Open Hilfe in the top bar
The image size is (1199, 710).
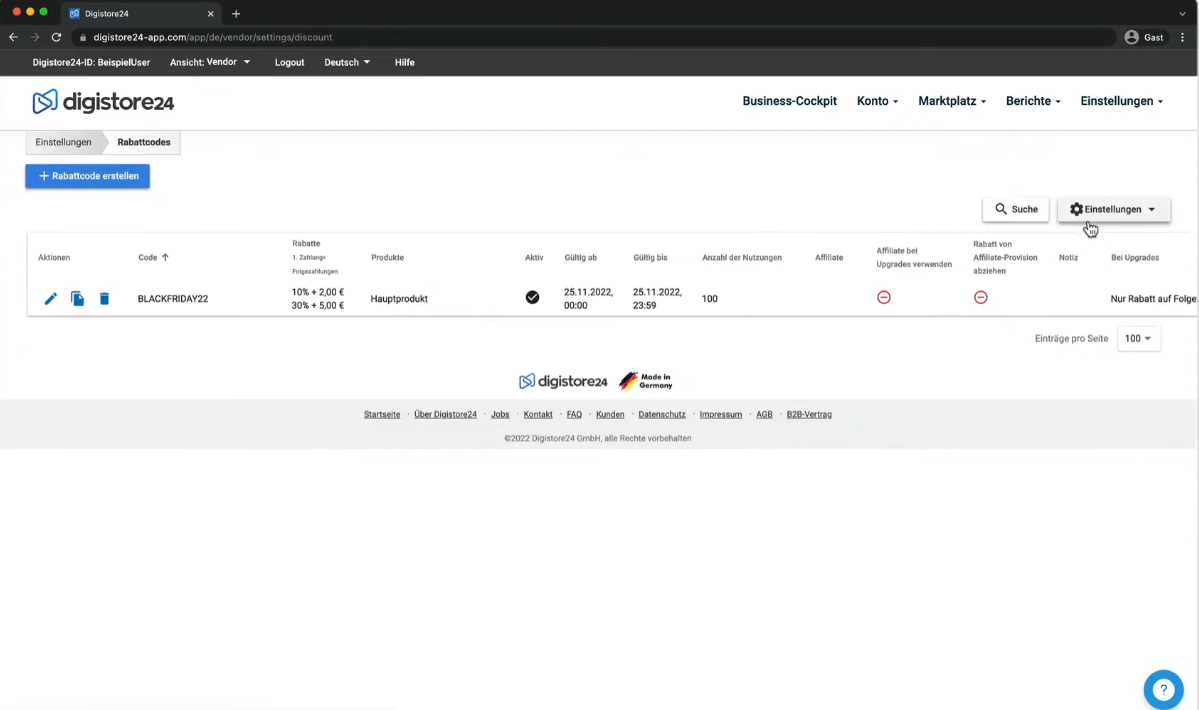tap(405, 62)
